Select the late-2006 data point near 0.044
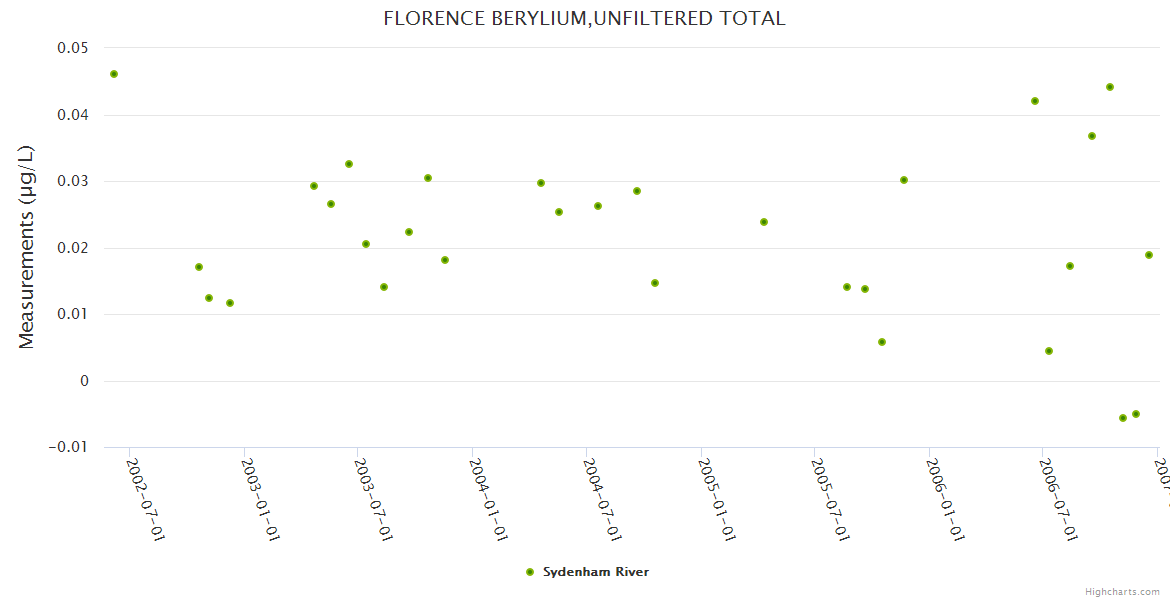The image size is (1170, 600). click(x=1110, y=87)
